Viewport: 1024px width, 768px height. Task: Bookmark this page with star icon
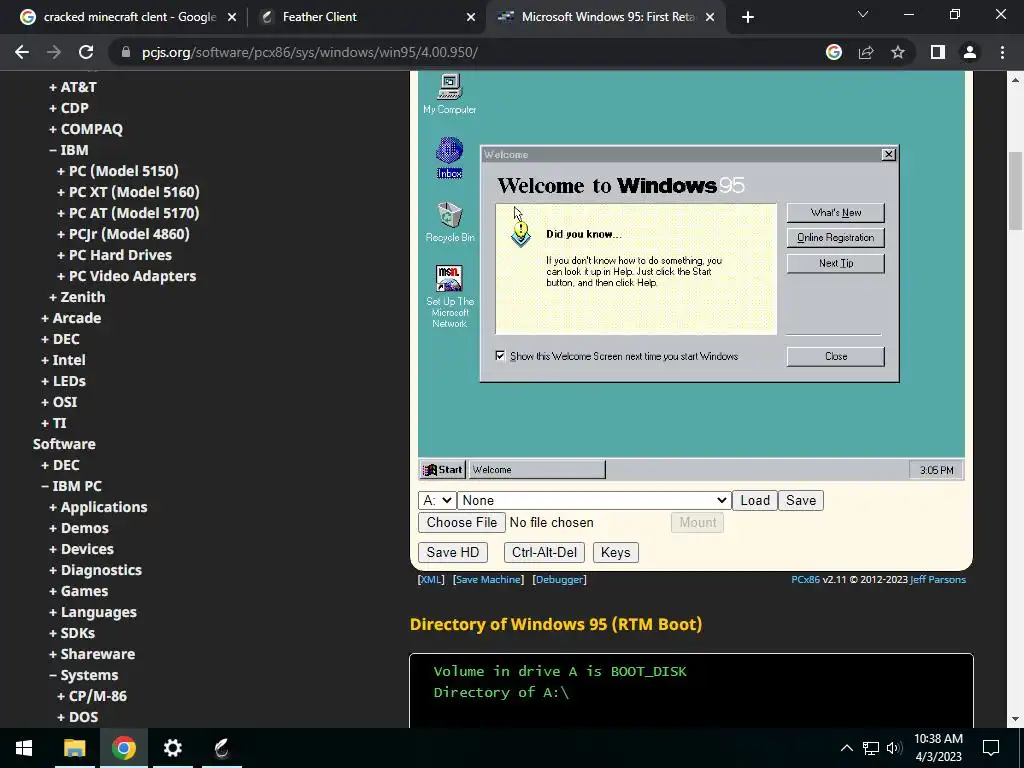[x=898, y=52]
